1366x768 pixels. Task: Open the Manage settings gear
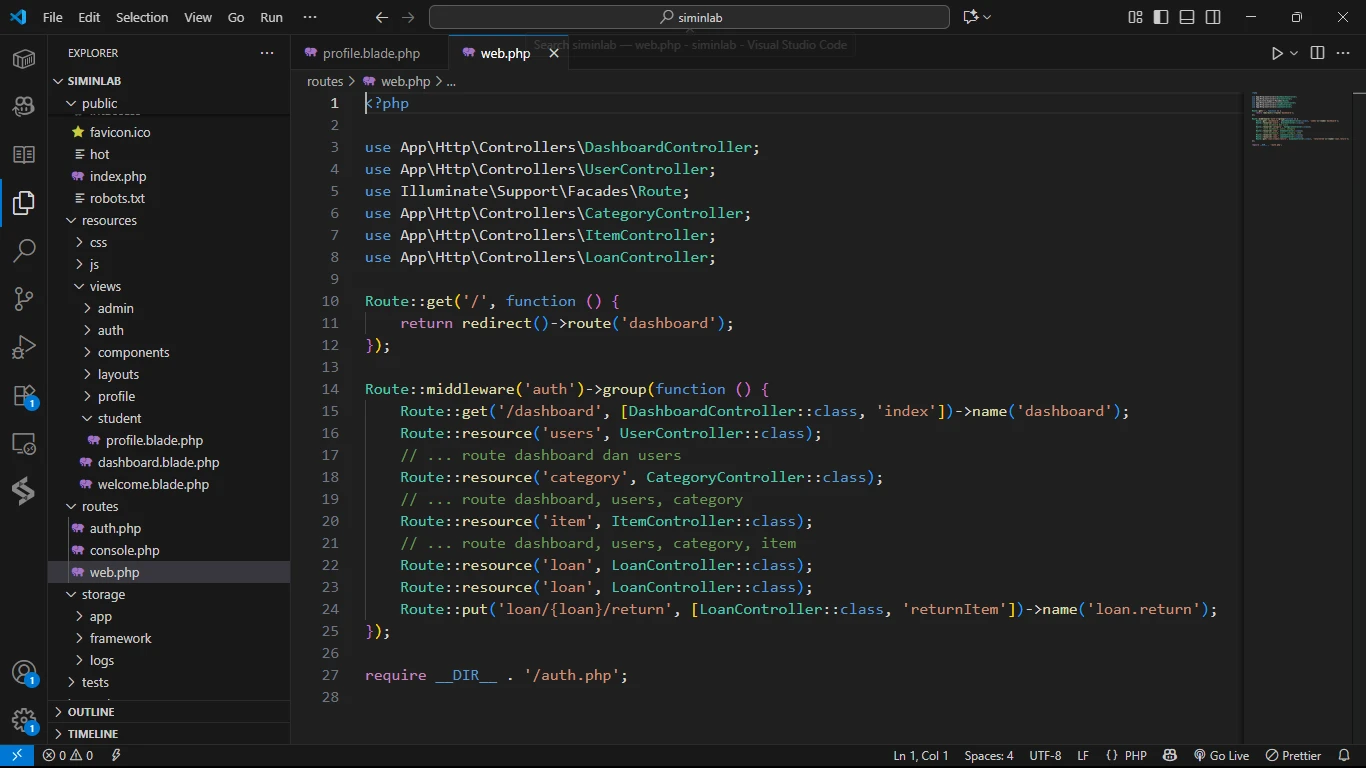(24, 720)
